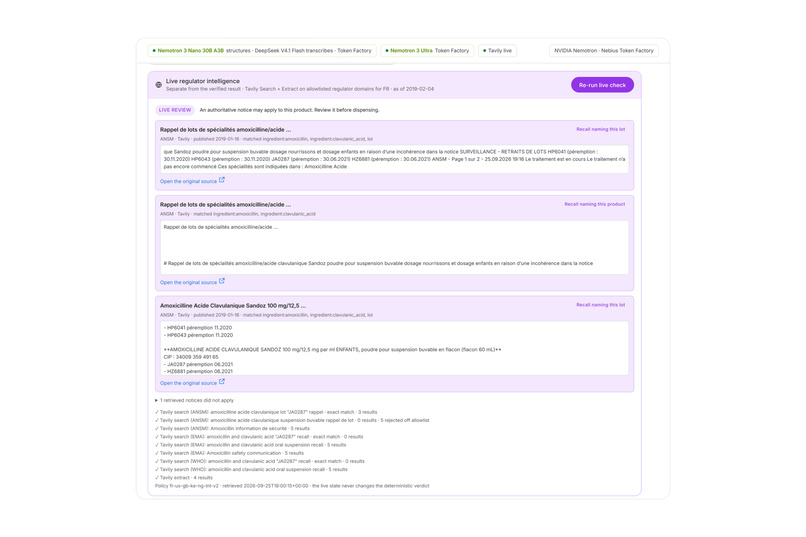Click 'Recall naming this product' tag

[x=595, y=204]
